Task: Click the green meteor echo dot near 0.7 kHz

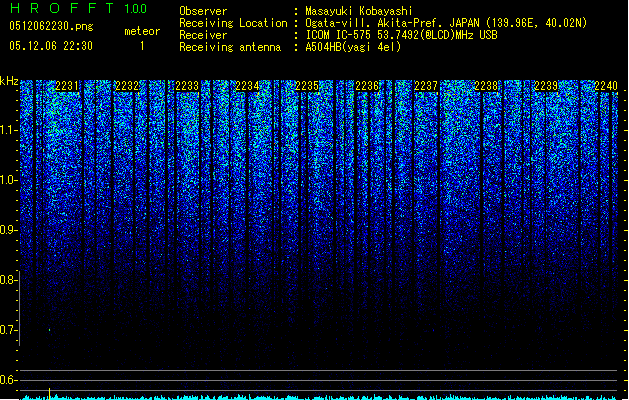Action: [x=50, y=330]
